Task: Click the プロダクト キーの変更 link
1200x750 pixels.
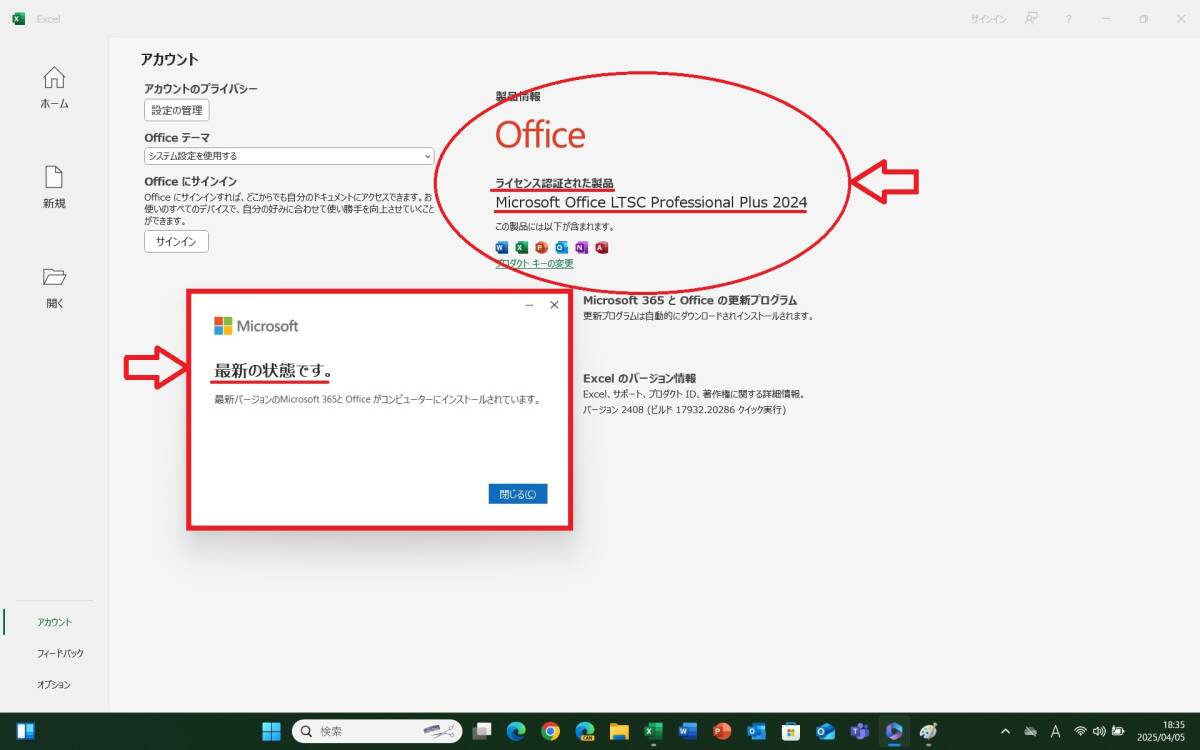Action: pyautogui.click(x=535, y=264)
